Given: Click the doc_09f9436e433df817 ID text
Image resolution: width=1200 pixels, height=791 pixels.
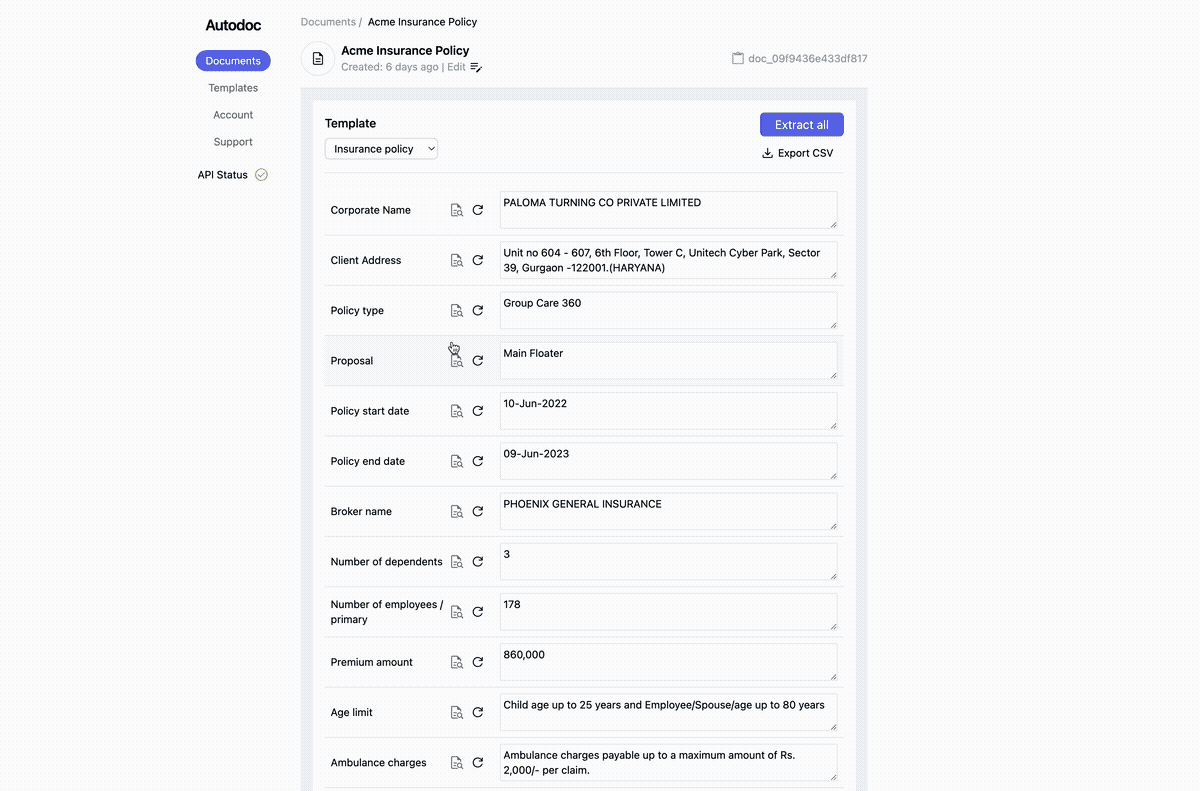Looking at the screenshot, I should click(808, 59).
